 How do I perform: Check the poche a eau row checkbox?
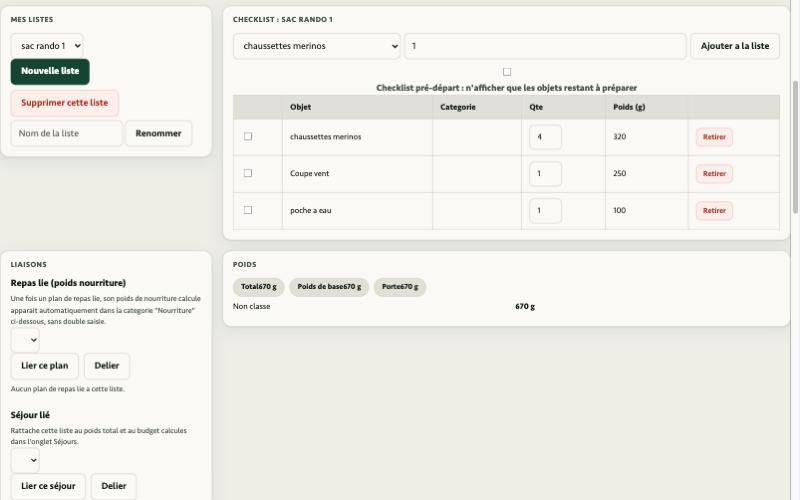click(x=248, y=210)
